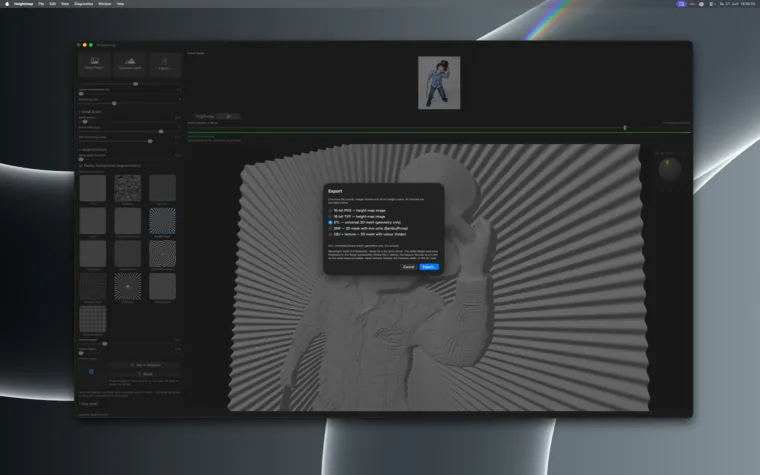
Task: Open the Diagnostics menu
Action: [84, 4]
